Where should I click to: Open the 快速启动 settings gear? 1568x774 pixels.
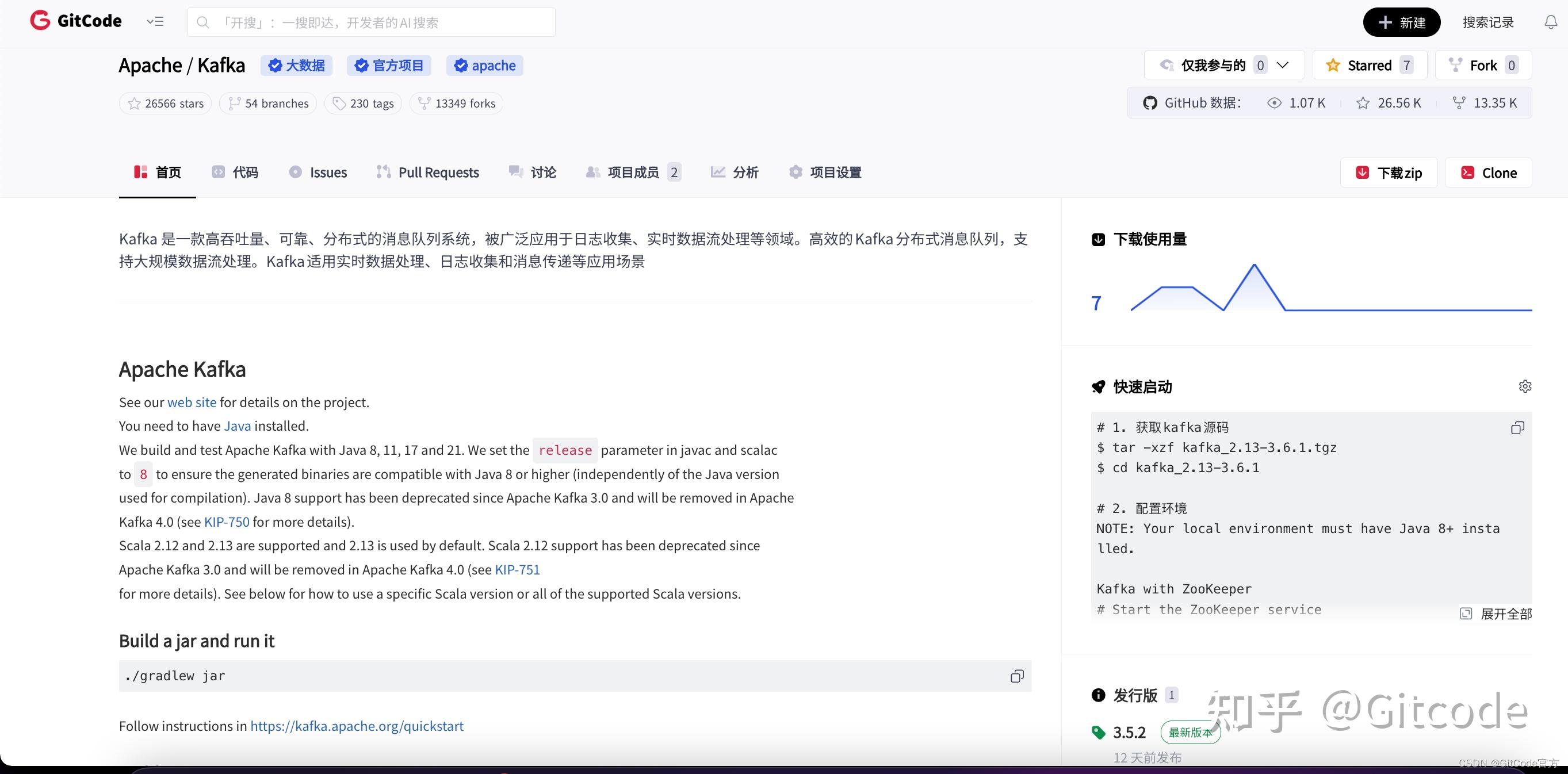[x=1525, y=386]
